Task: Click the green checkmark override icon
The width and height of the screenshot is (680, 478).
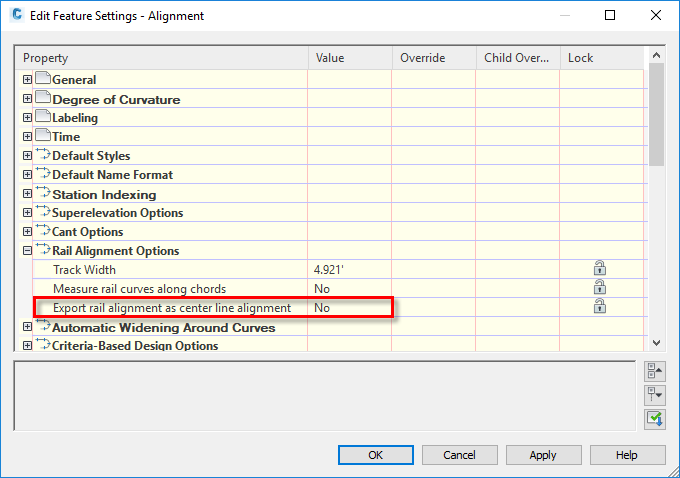Action: pos(655,418)
